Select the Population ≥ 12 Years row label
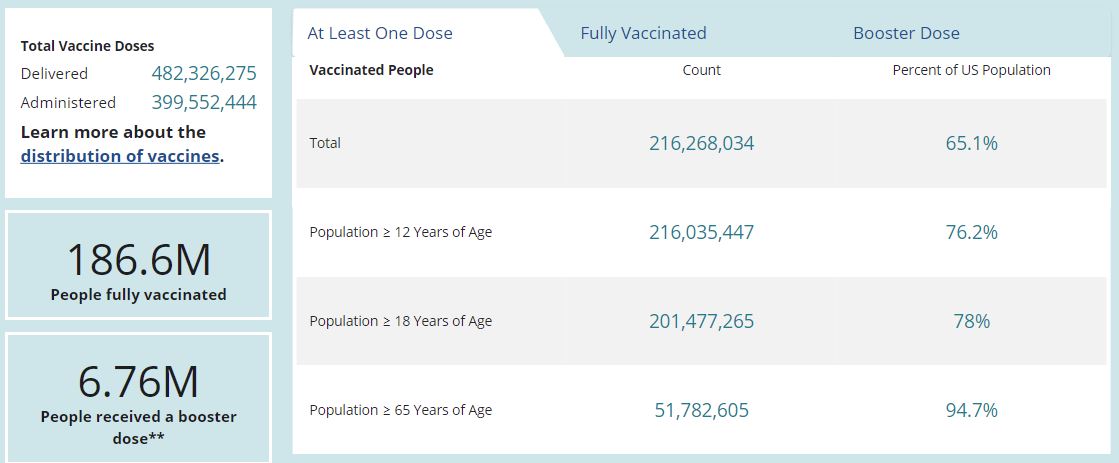Screen dimensions: 1119x463 coord(401,232)
